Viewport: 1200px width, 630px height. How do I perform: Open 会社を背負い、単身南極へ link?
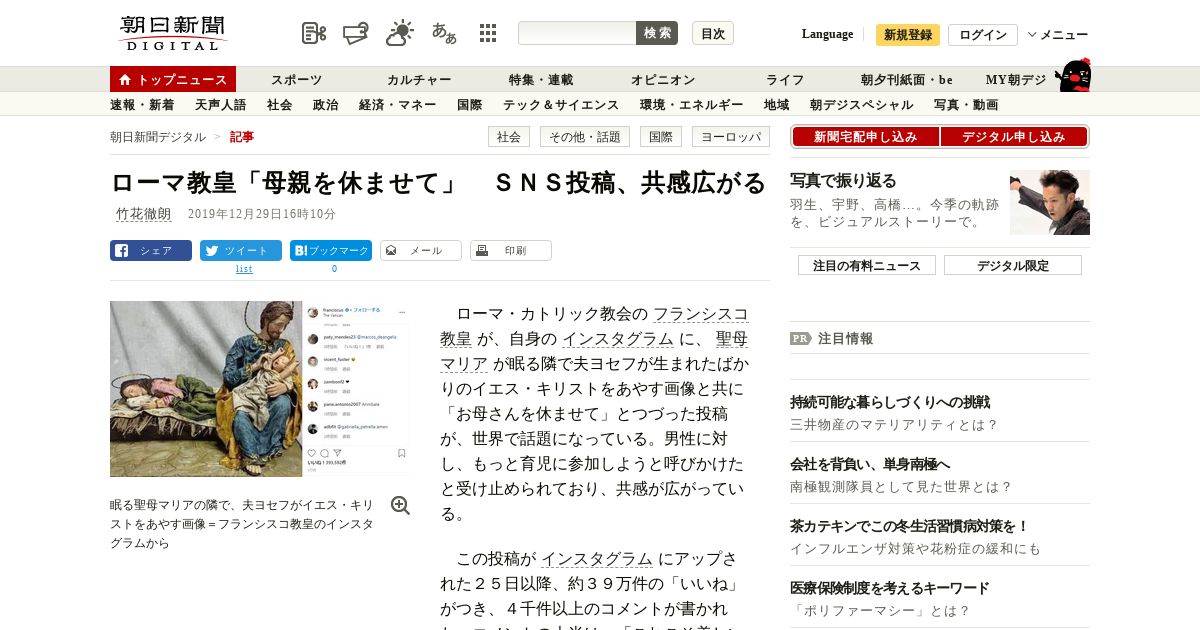tap(870, 464)
